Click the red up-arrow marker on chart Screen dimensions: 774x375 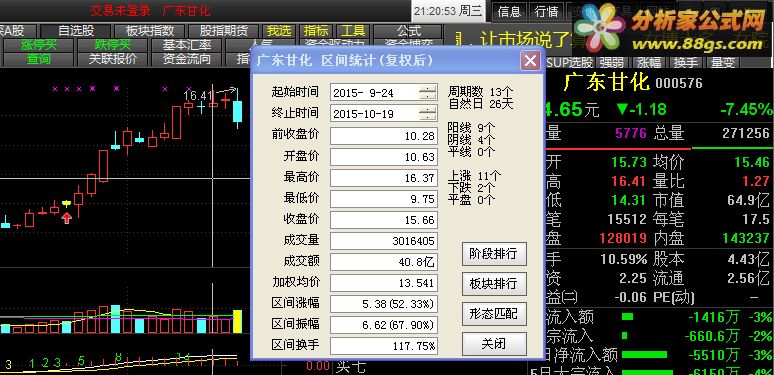click(x=67, y=218)
